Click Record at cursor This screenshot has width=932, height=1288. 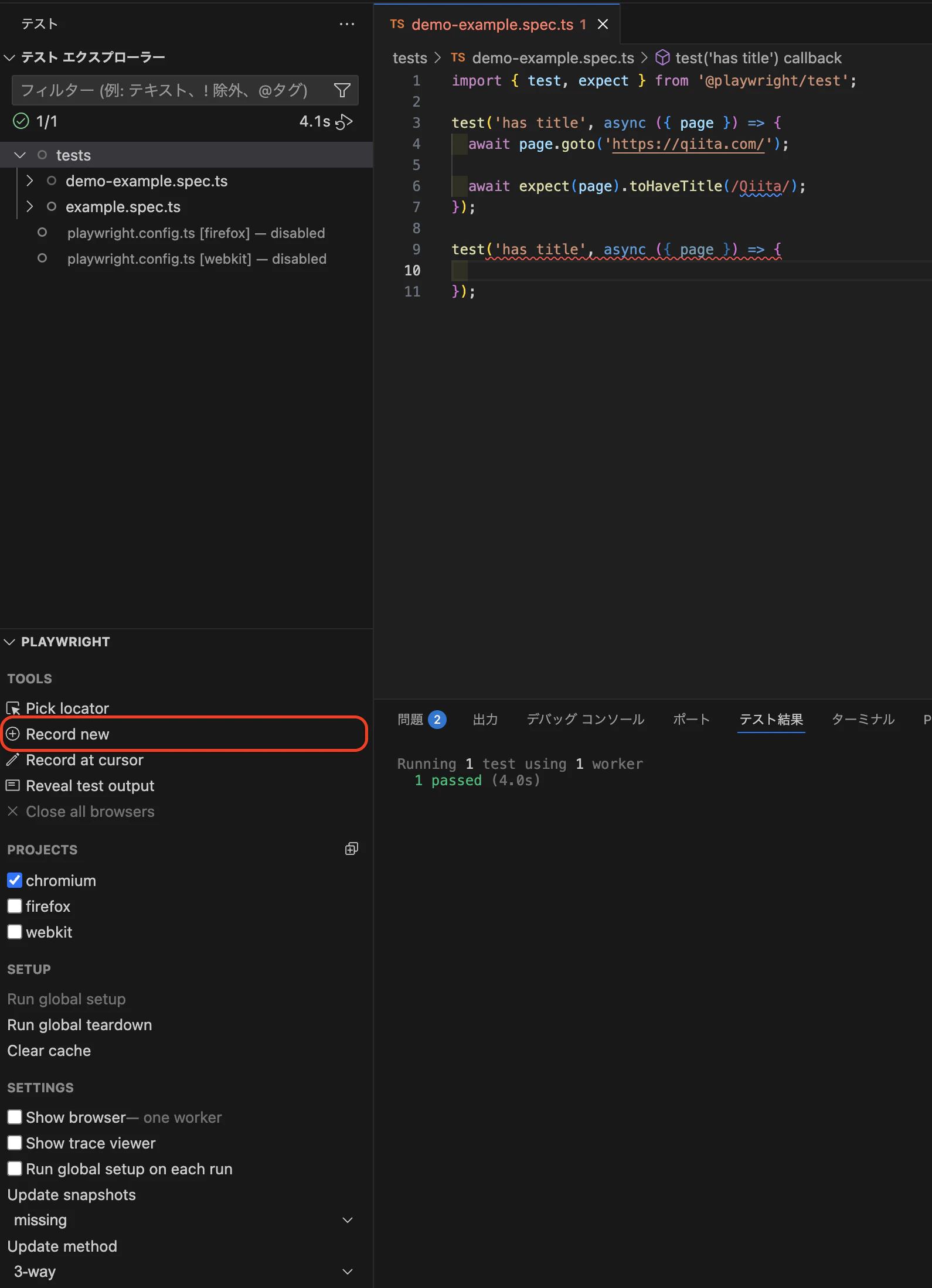(84, 759)
